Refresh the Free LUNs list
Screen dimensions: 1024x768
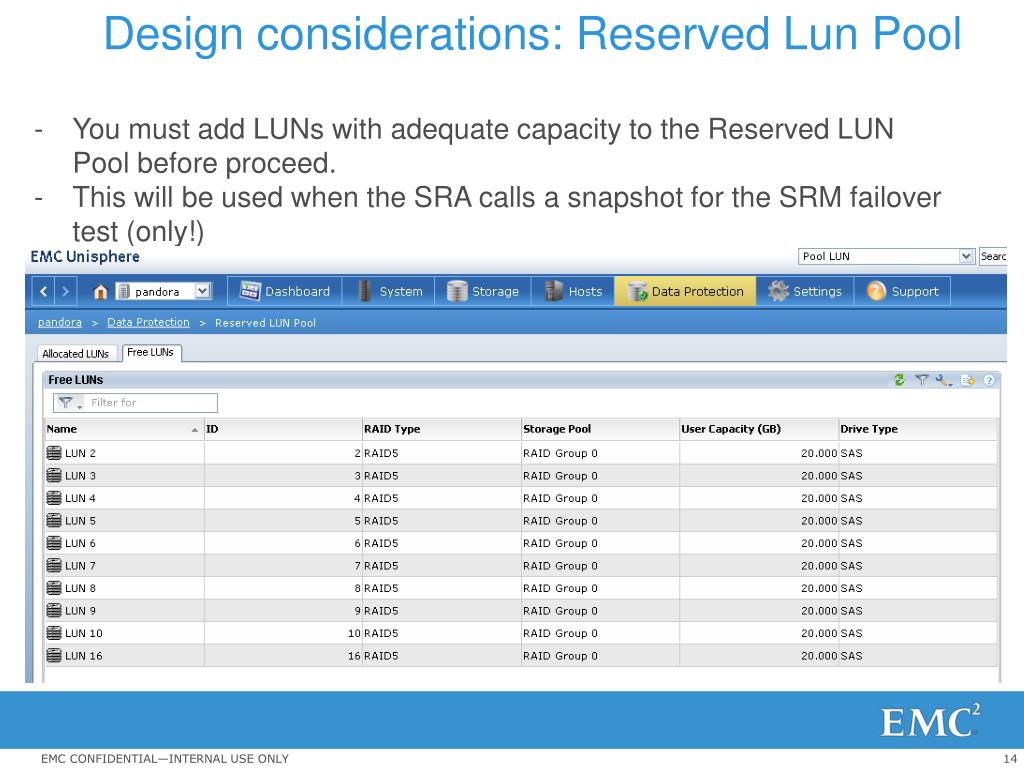[899, 379]
